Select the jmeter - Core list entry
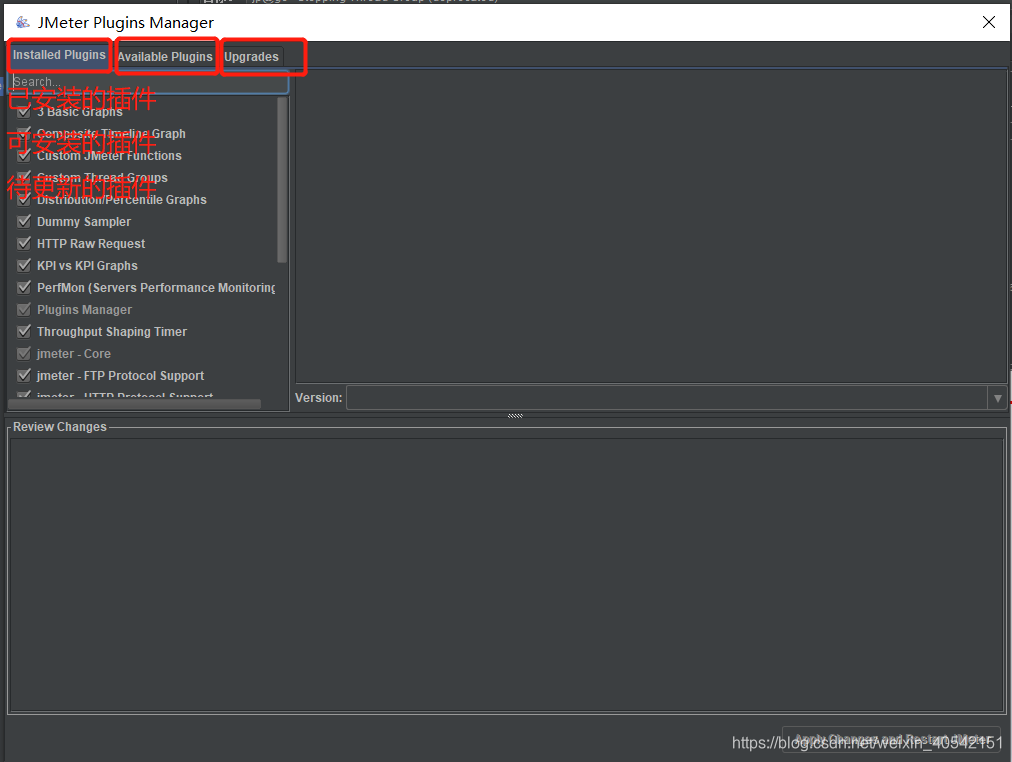The height and width of the screenshot is (762, 1012). [x=74, y=354]
